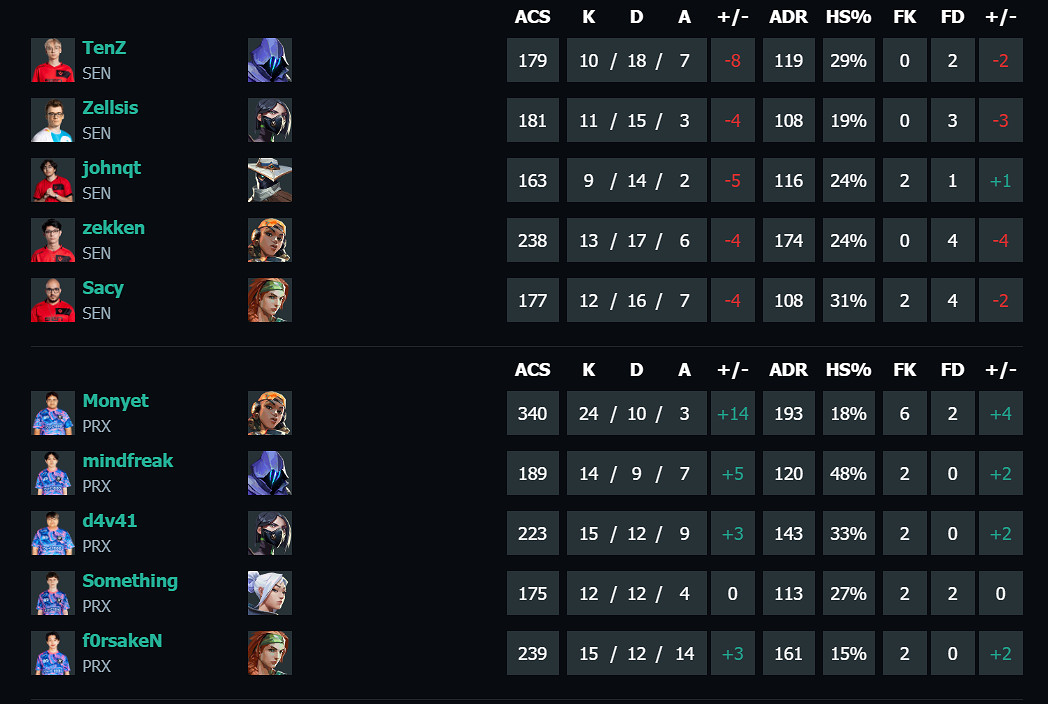Open the Monyet player name link
This screenshot has height=704, width=1048.
[115, 401]
